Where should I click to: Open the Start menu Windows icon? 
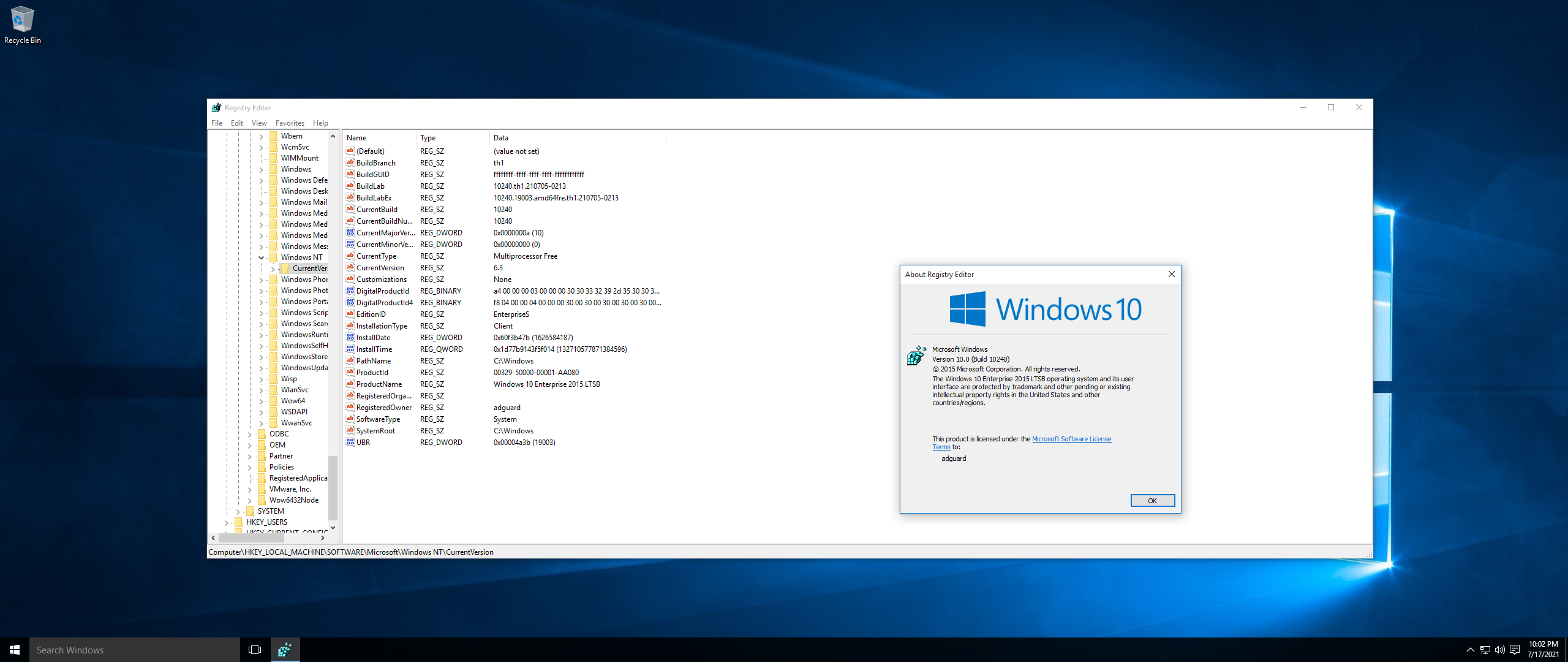point(15,650)
